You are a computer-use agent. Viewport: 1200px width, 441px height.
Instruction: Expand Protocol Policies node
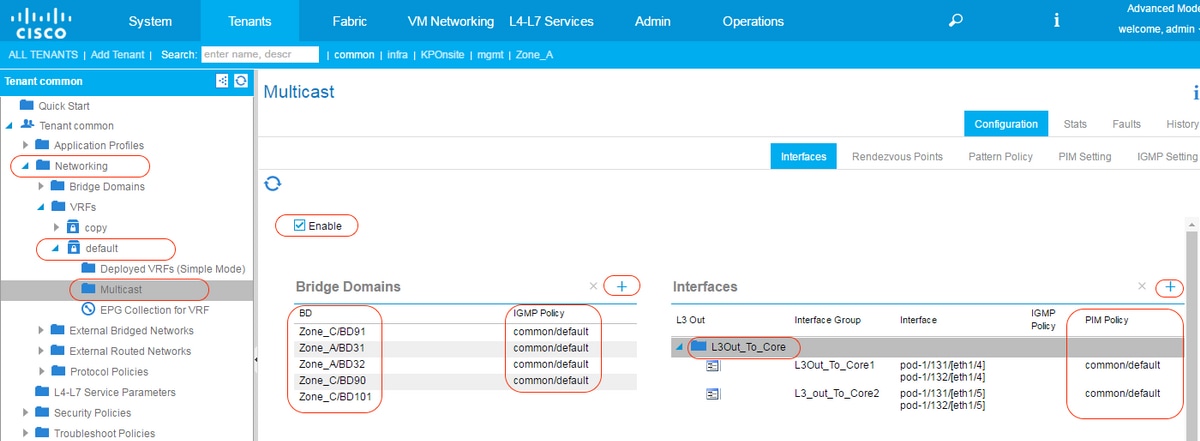41,371
